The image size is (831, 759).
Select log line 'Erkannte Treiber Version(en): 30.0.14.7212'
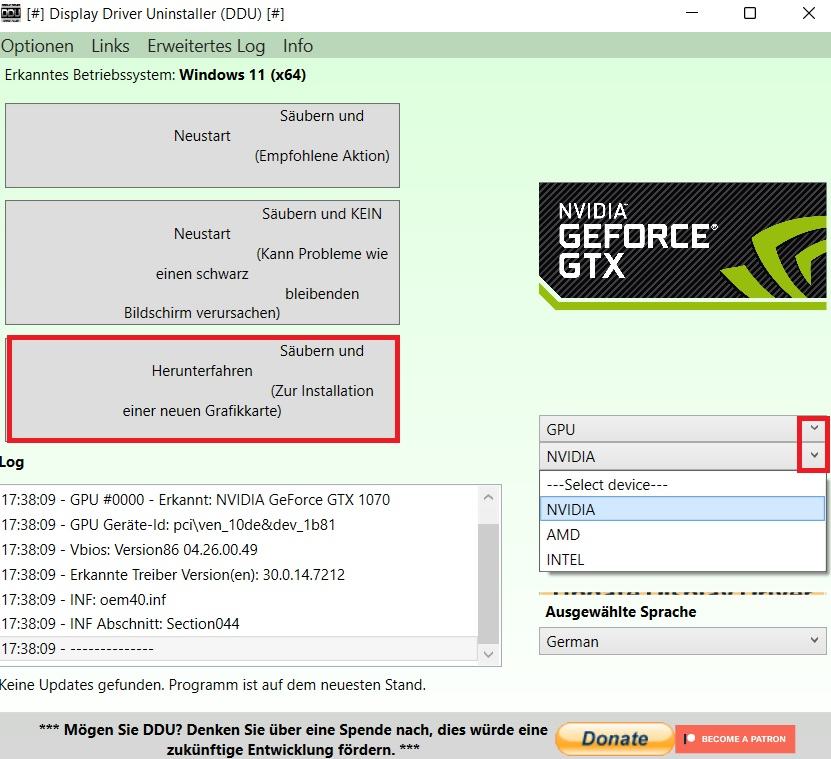(240, 574)
